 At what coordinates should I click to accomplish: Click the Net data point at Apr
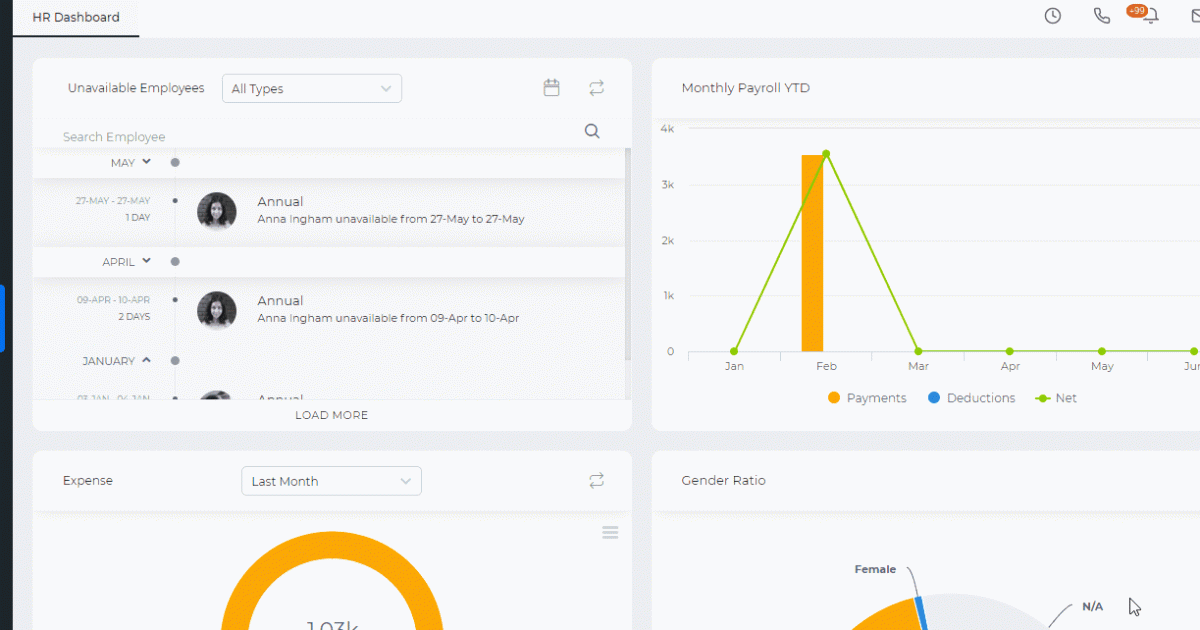coord(1010,351)
